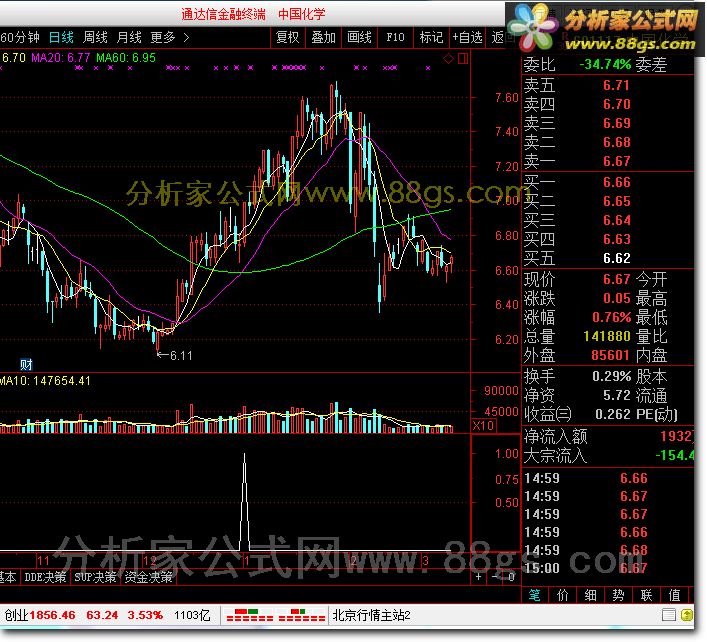Switch chart to 60分钟 period
Screen dimensions: 707x642
pyautogui.click(x=20, y=37)
